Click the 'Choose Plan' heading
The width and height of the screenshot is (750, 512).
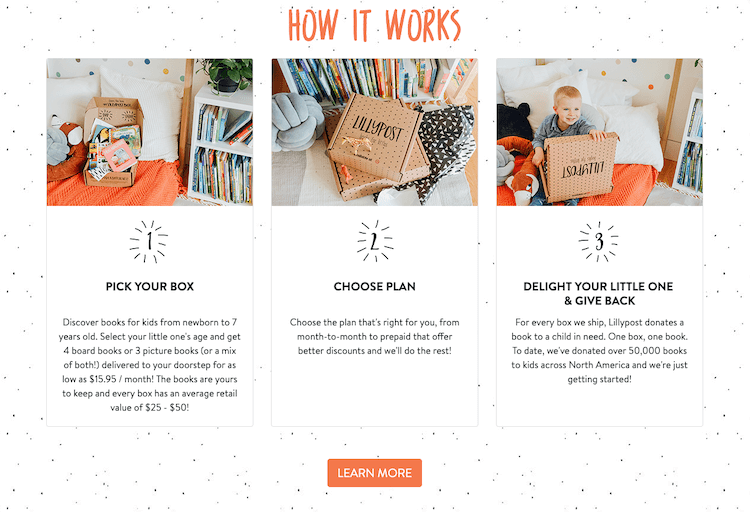tap(375, 287)
